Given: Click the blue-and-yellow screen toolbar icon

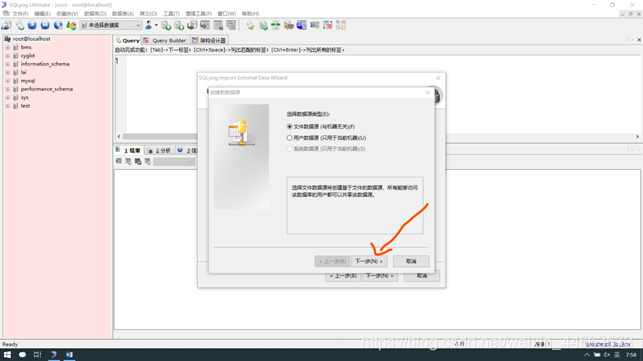Looking at the screenshot, I should click(x=315, y=25).
